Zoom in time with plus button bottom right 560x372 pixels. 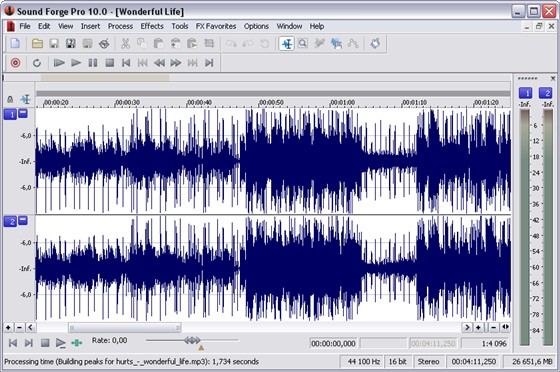[x=478, y=327]
